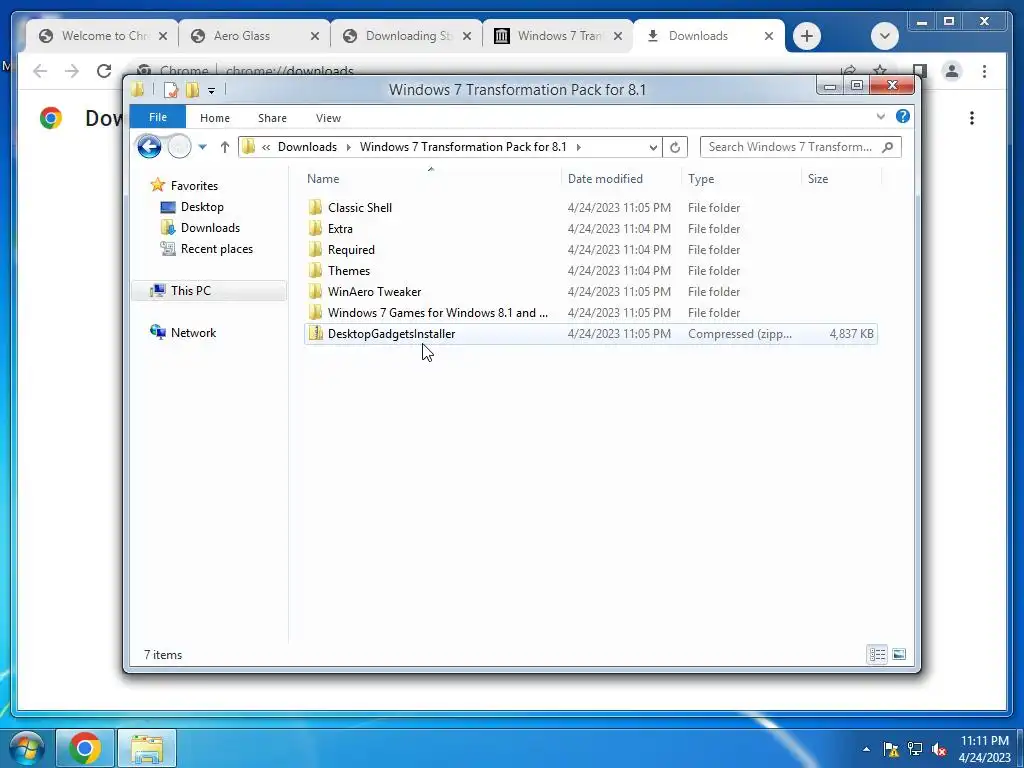Sort by Type column header
Viewport: 1024px width, 768px height.
tap(741, 178)
